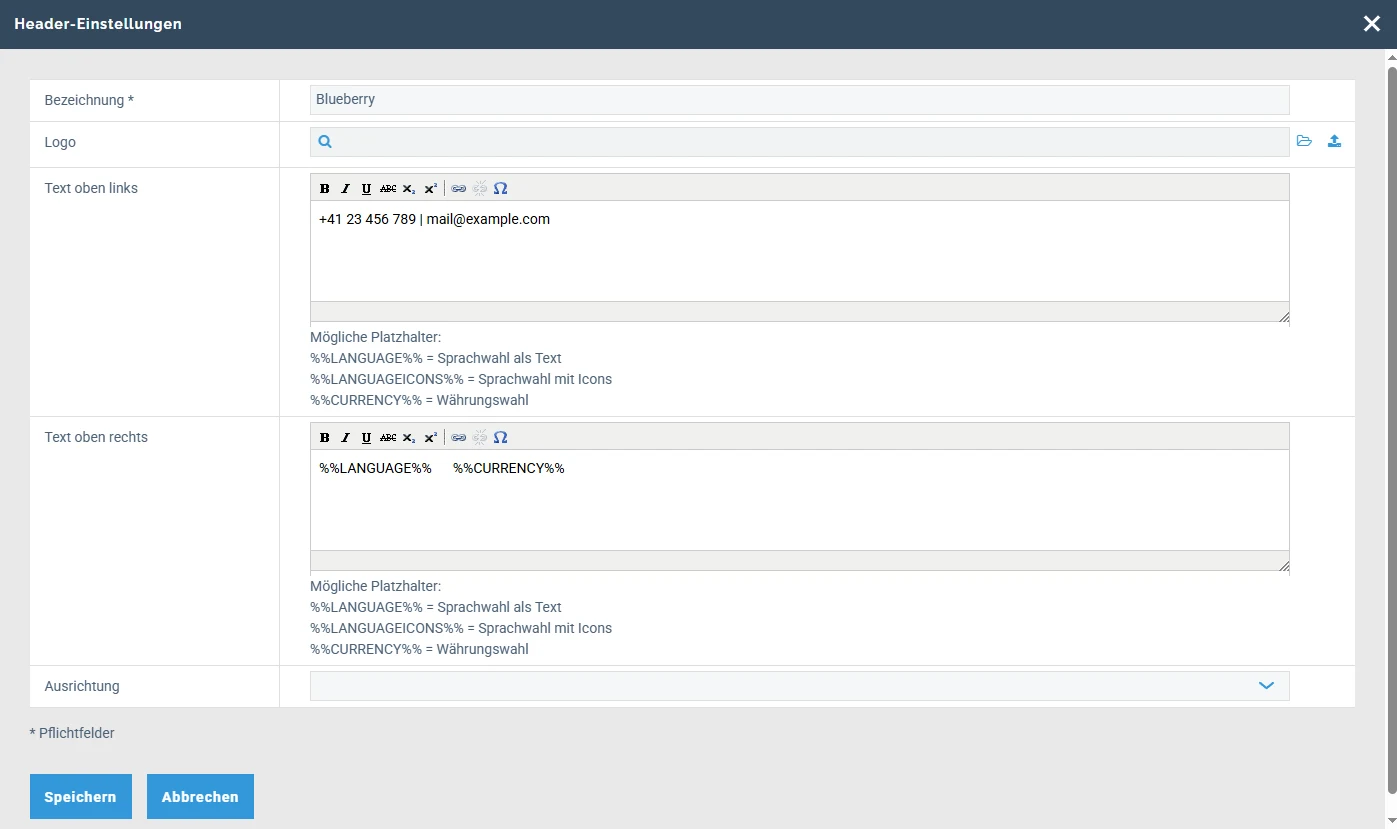Click Bold in the 'Text oben links' toolbar
1397x829 pixels.
pos(324,188)
